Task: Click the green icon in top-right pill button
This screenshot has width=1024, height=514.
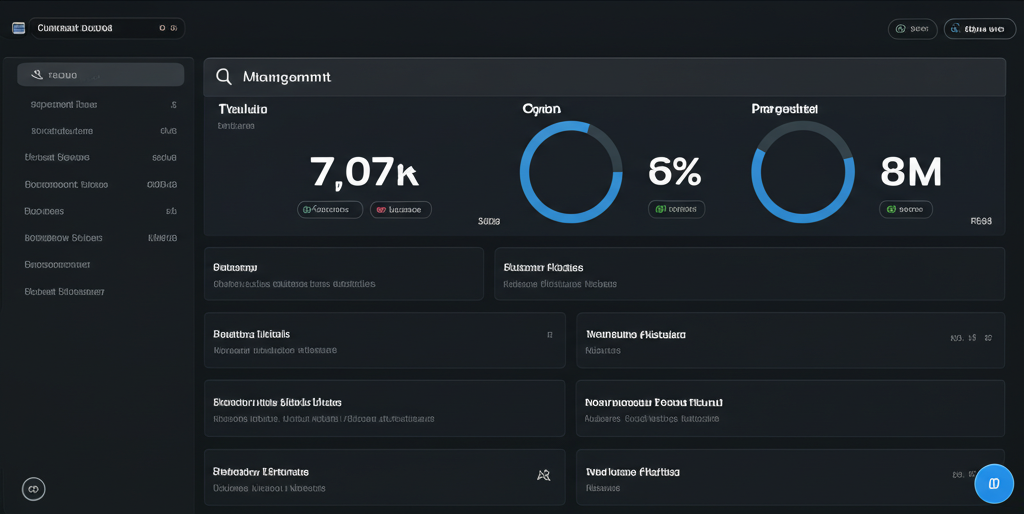Action: (x=901, y=29)
